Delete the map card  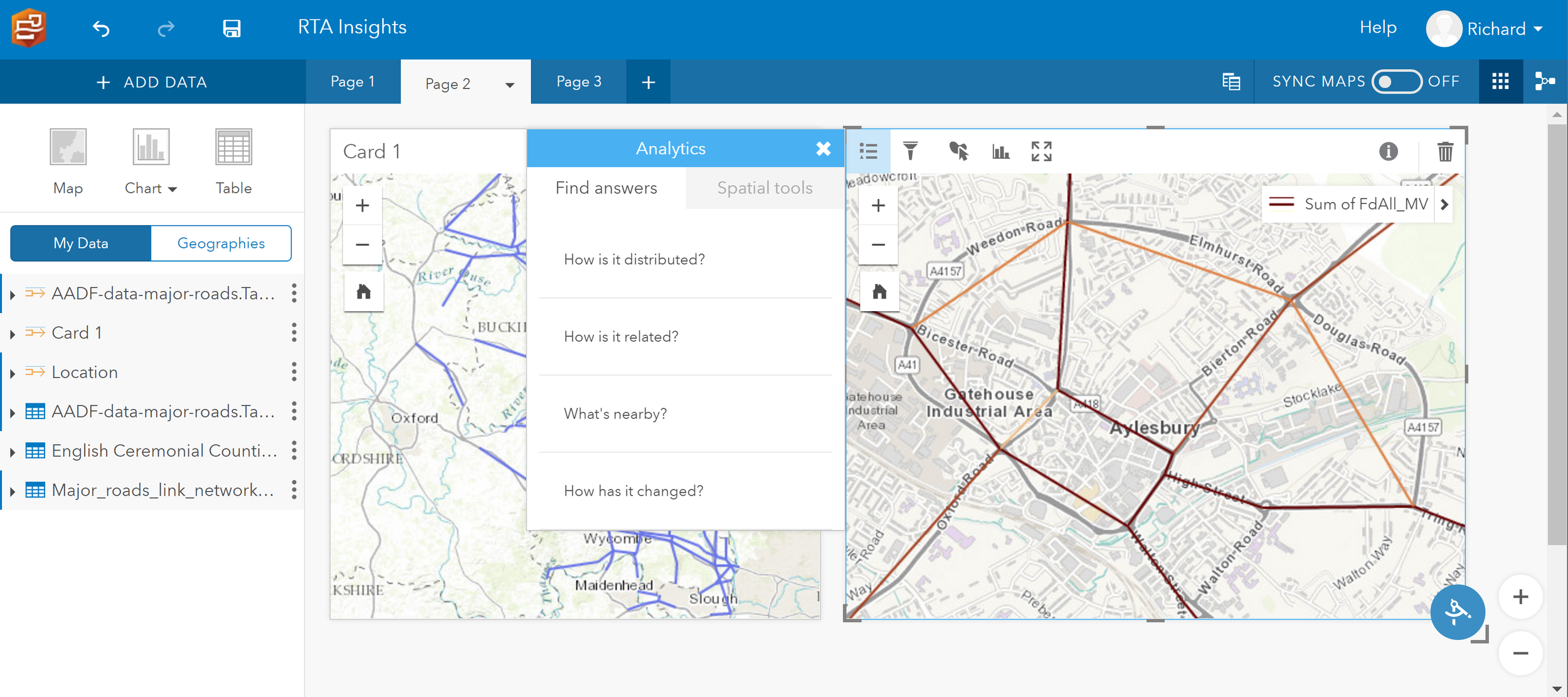coord(1445,151)
